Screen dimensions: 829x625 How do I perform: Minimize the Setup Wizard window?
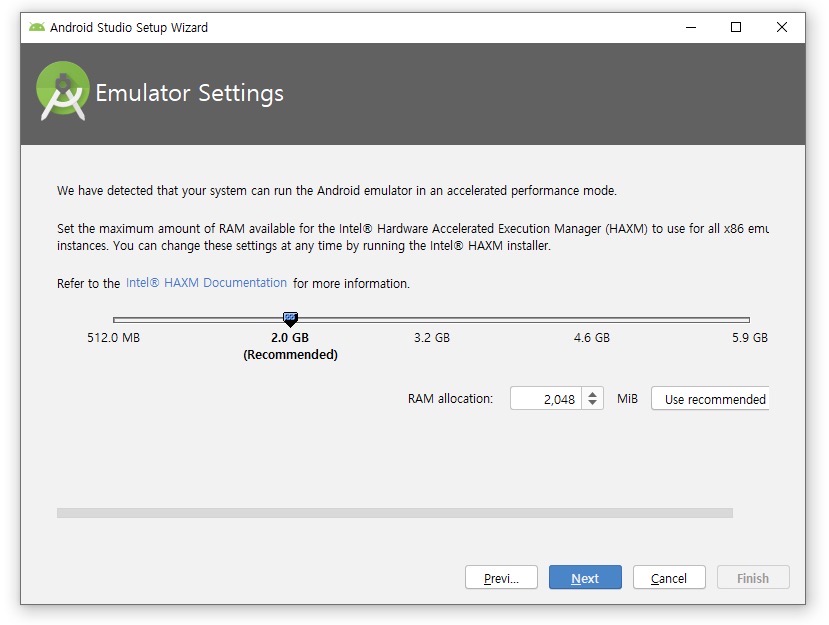tap(691, 27)
